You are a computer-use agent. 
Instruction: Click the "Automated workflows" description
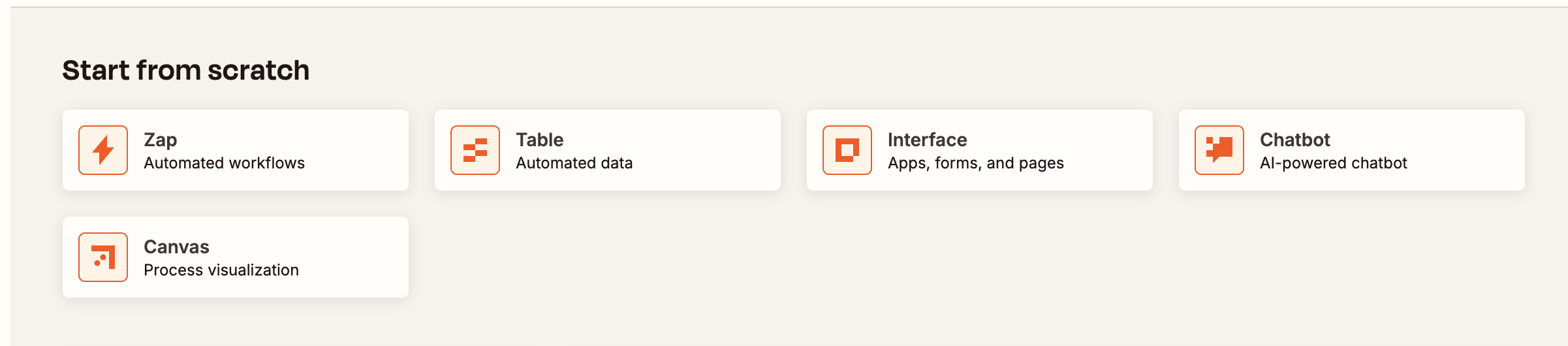coord(225,163)
